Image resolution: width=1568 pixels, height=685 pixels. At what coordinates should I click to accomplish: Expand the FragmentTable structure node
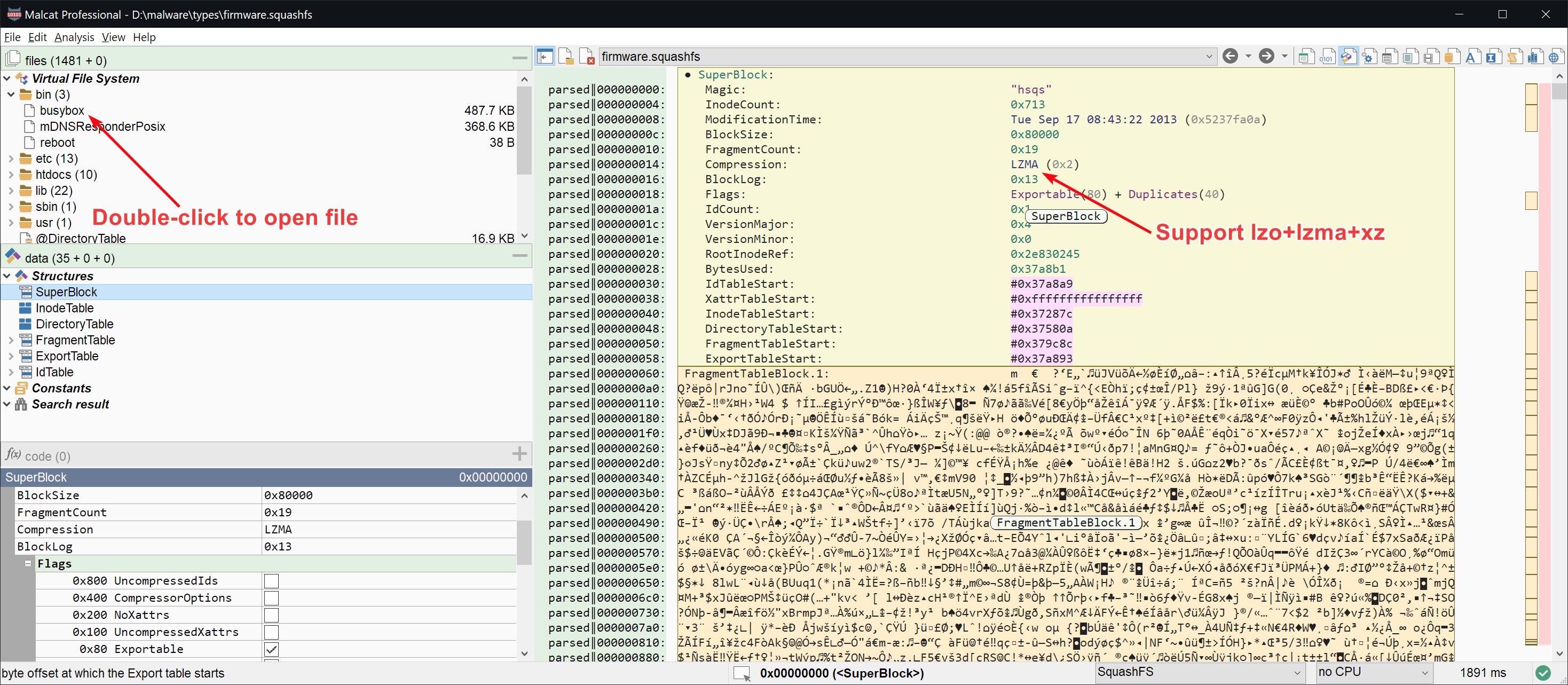click(x=11, y=340)
